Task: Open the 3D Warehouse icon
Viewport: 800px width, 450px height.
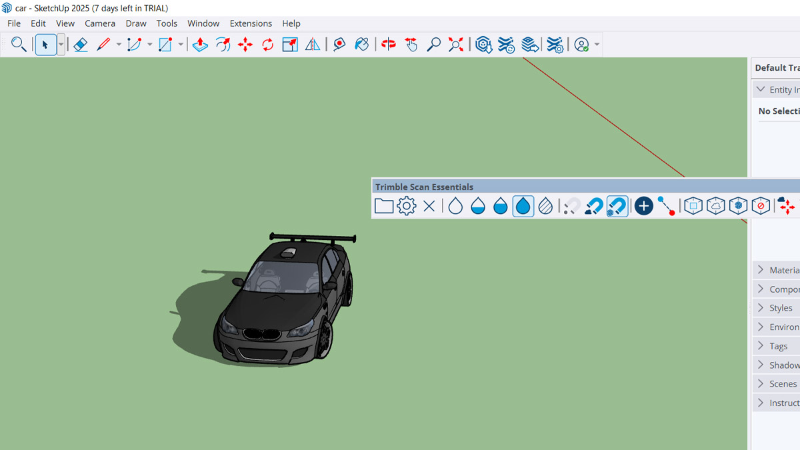Action: coord(484,45)
